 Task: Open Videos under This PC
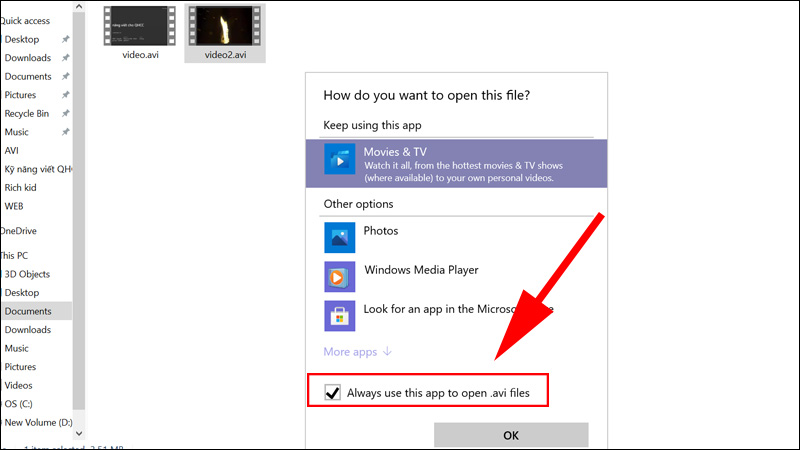[18, 385]
